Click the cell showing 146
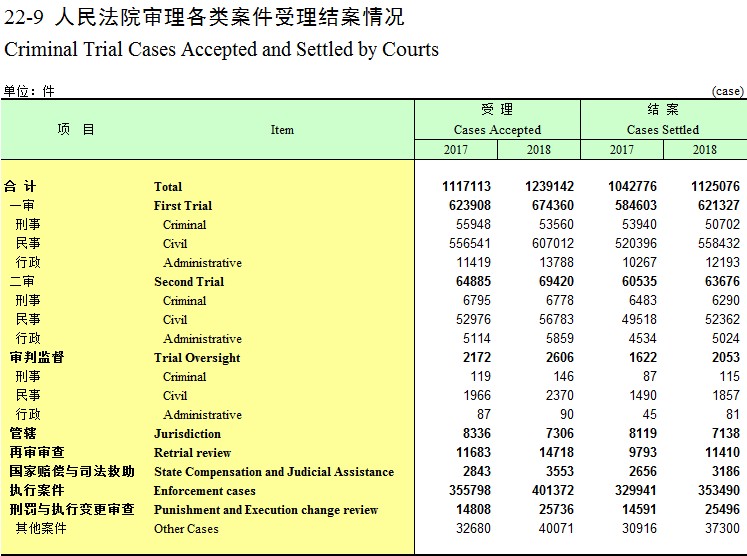747x556 pixels. (564, 376)
